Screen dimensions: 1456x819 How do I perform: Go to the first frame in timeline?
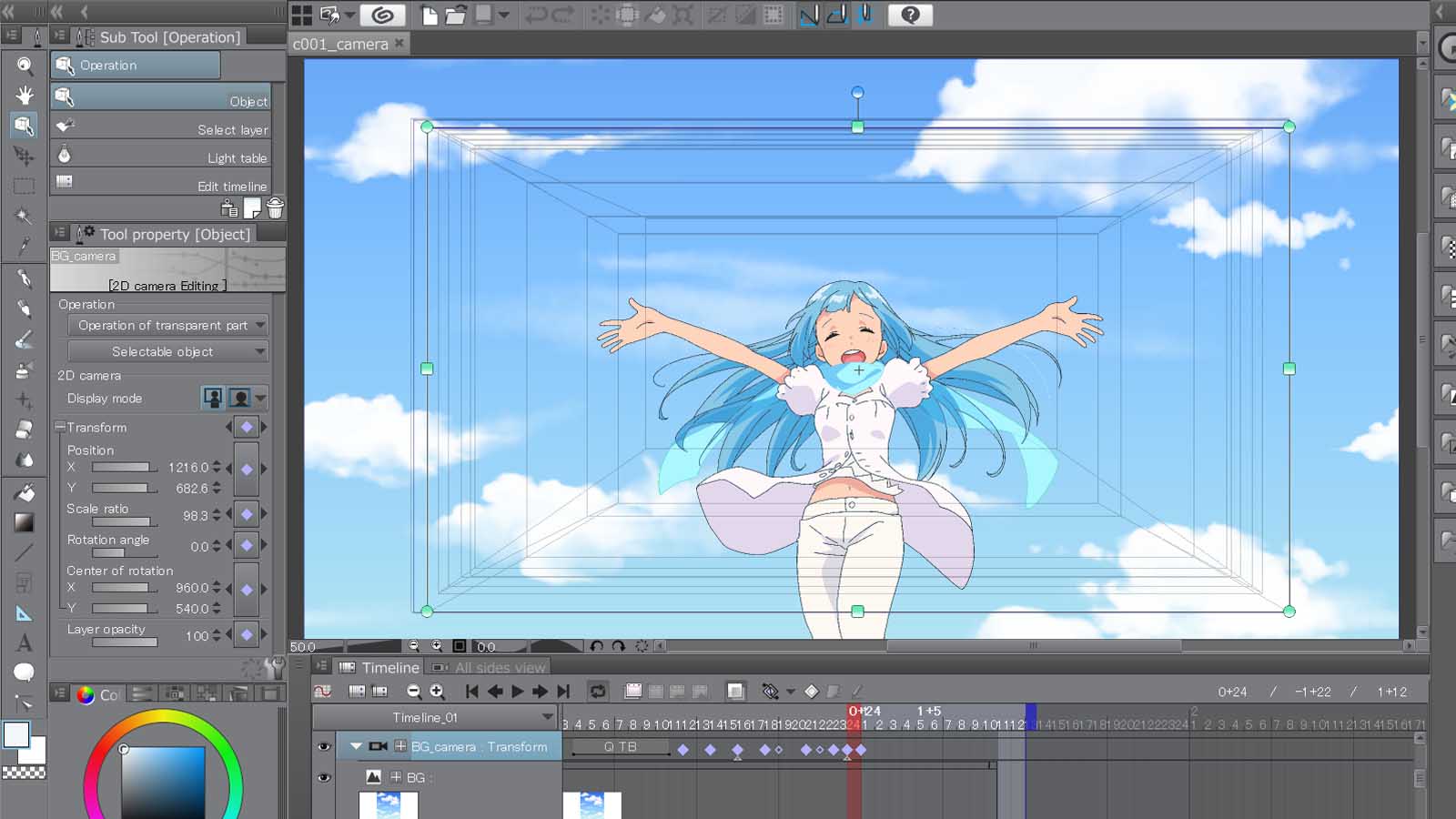471,692
